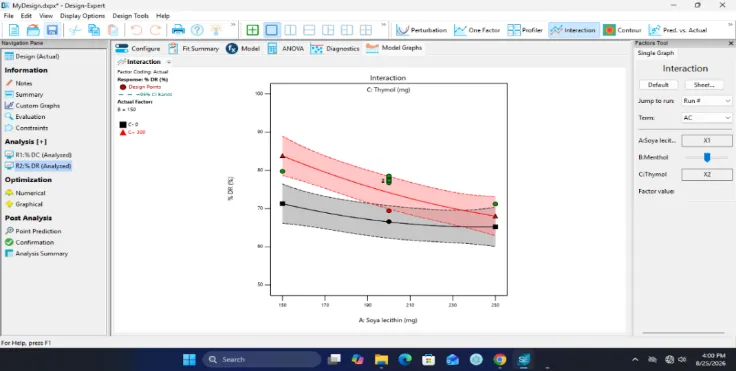Open Analysis Summary in navigation pane

[36, 254]
